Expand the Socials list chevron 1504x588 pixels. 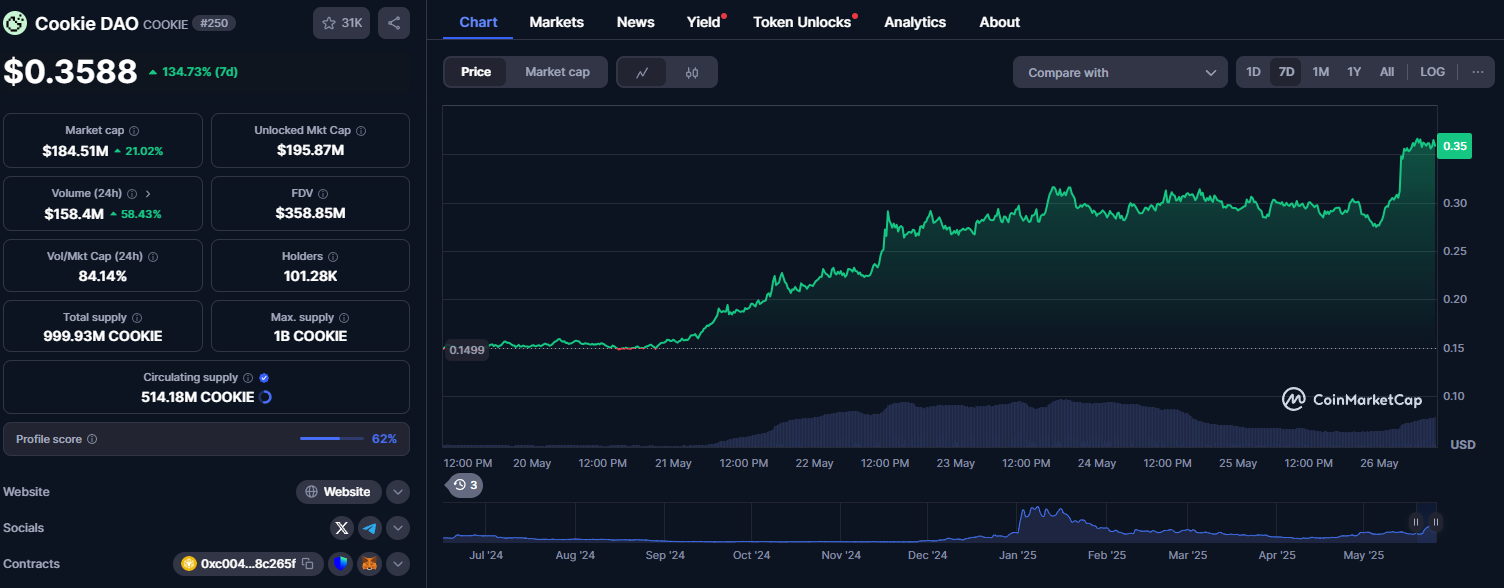pos(397,528)
